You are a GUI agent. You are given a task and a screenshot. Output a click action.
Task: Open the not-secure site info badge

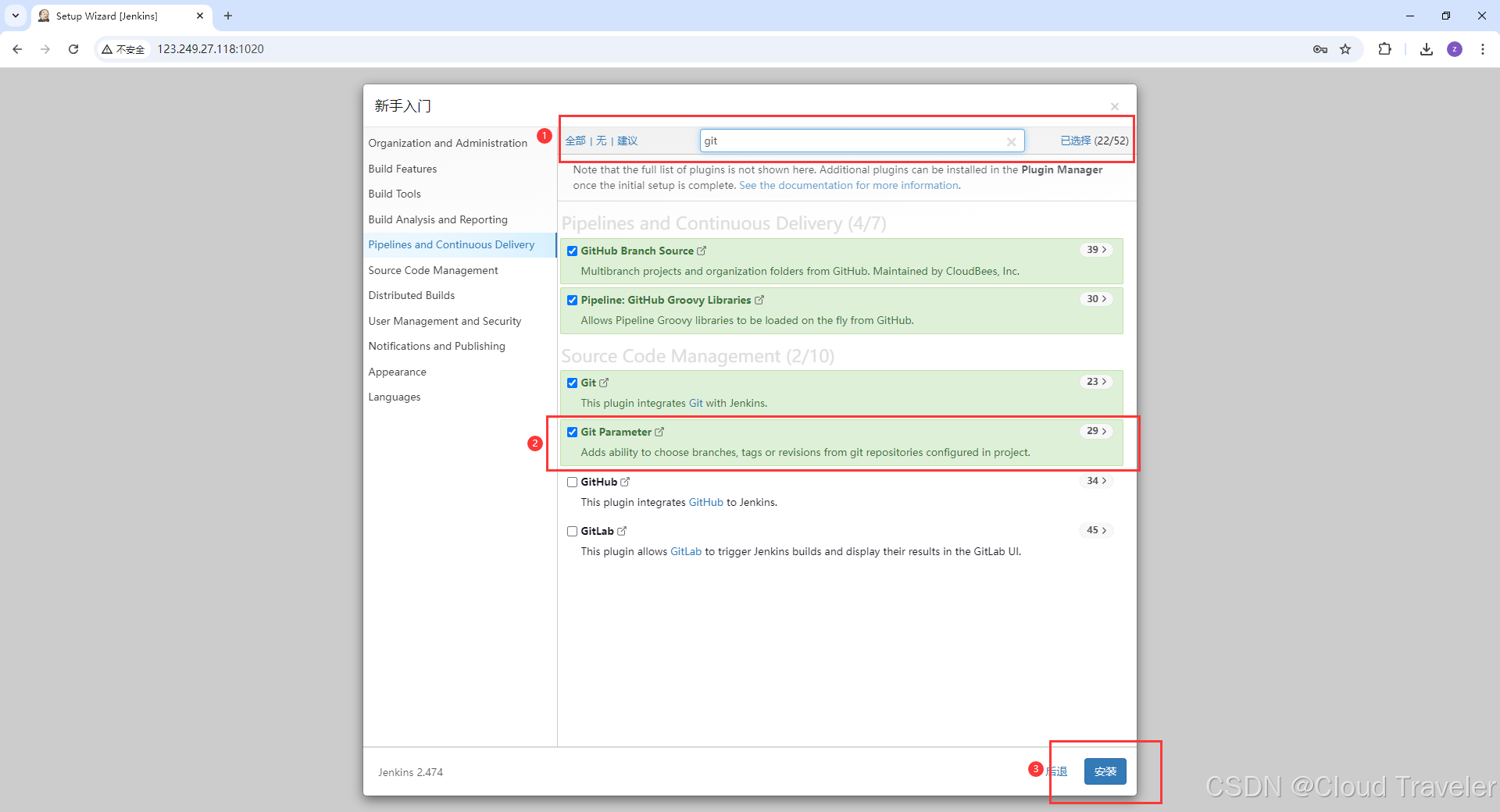pyautogui.click(x=123, y=49)
